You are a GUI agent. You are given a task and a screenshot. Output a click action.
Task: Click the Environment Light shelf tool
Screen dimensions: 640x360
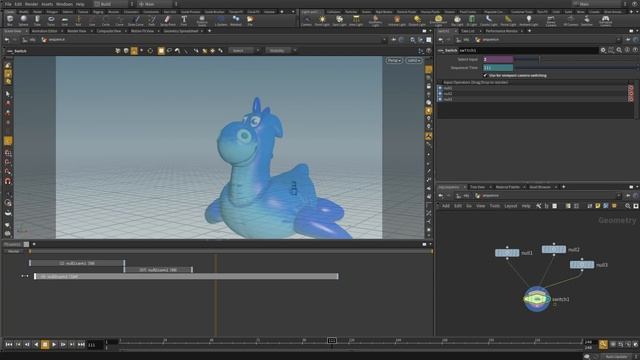pyautogui.click(x=438, y=20)
